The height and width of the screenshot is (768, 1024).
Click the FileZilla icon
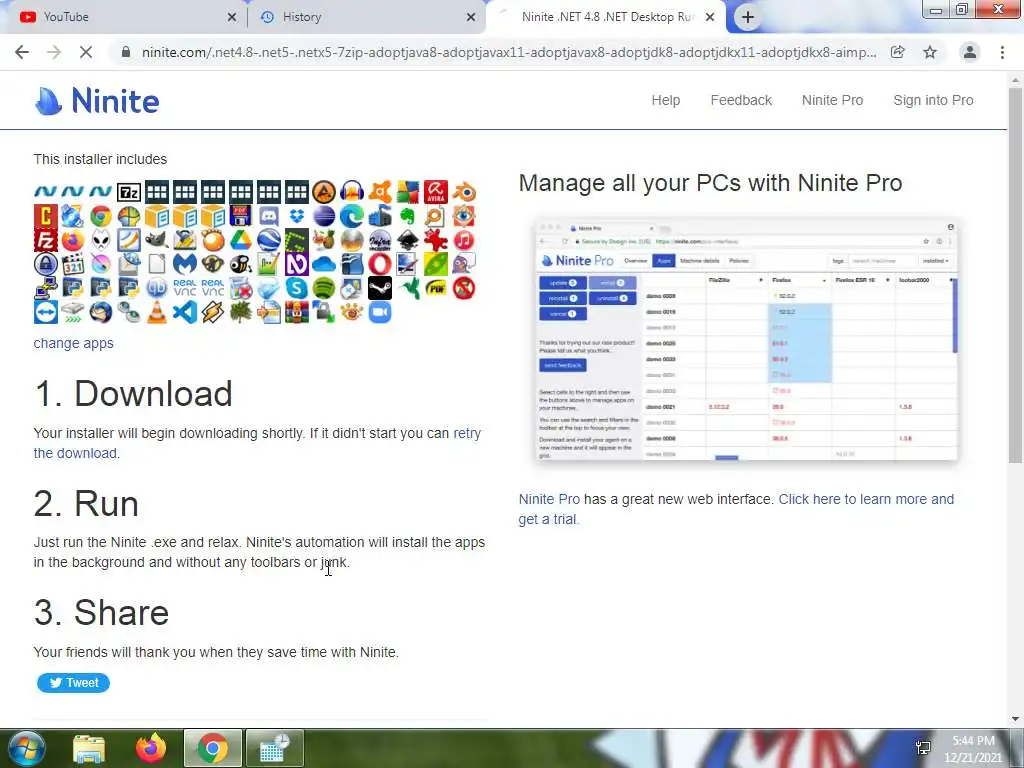pyautogui.click(x=45, y=240)
